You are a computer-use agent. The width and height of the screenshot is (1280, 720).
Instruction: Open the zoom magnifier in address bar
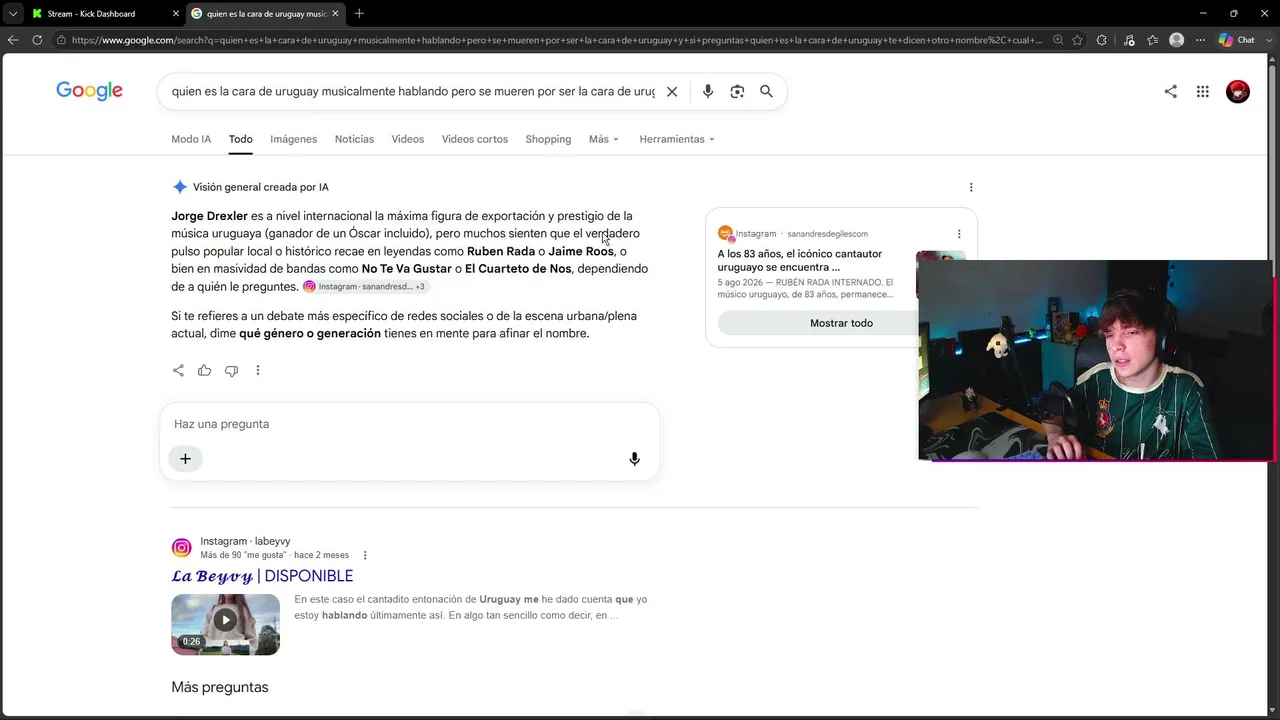(1058, 40)
